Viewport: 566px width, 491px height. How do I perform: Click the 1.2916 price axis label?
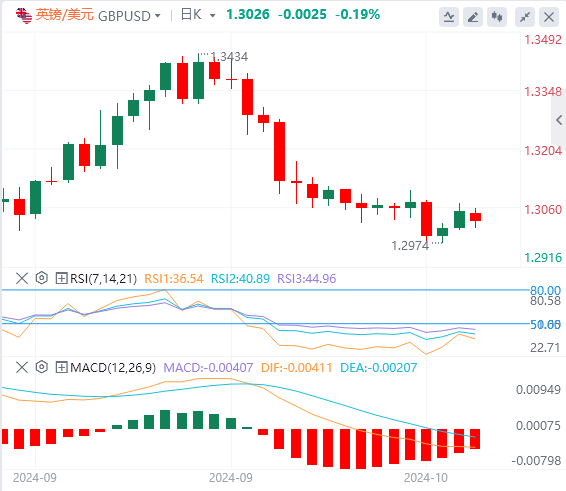pyautogui.click(x=543, y=258)
